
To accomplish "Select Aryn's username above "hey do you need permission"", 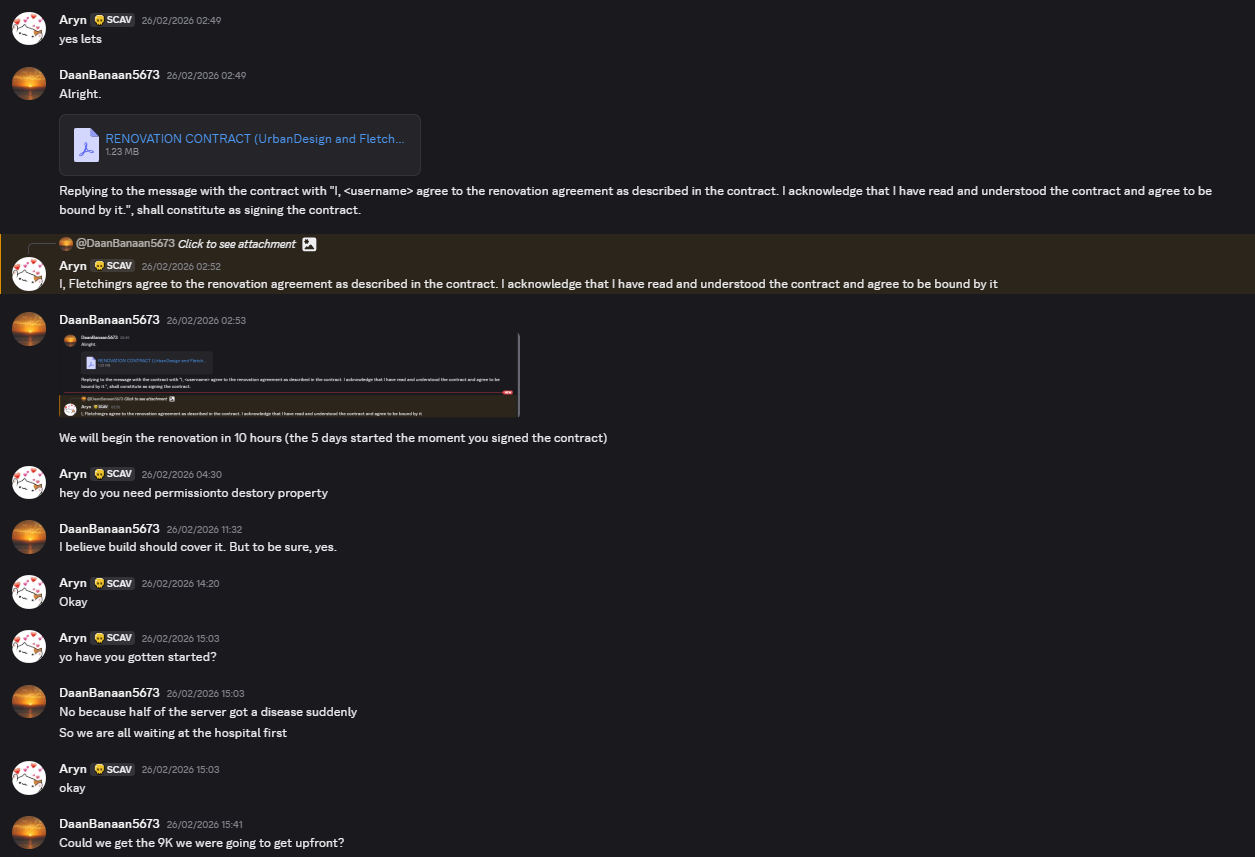I will point(73,474).
